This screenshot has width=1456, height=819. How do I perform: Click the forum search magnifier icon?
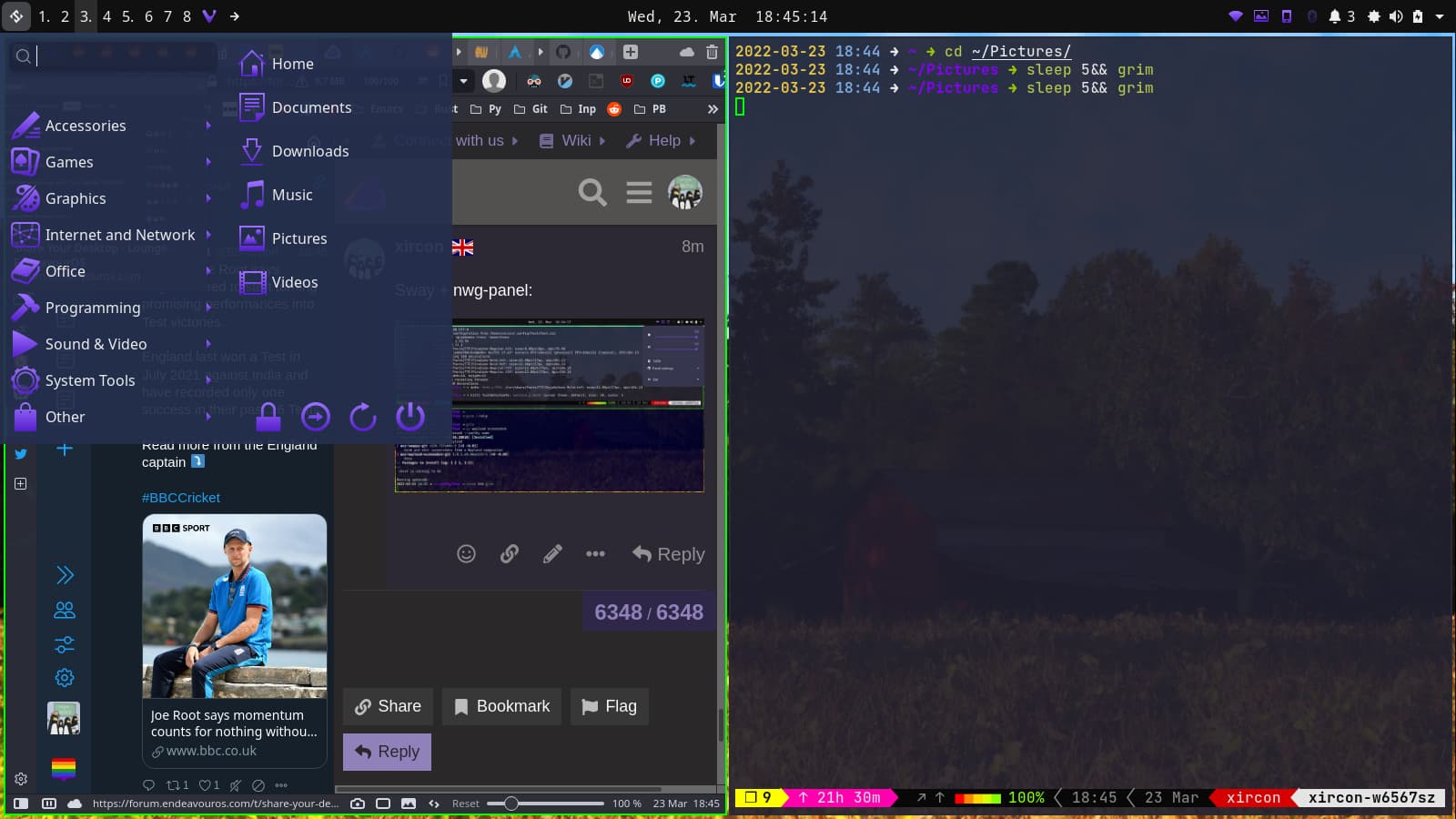tap(592, 193)
